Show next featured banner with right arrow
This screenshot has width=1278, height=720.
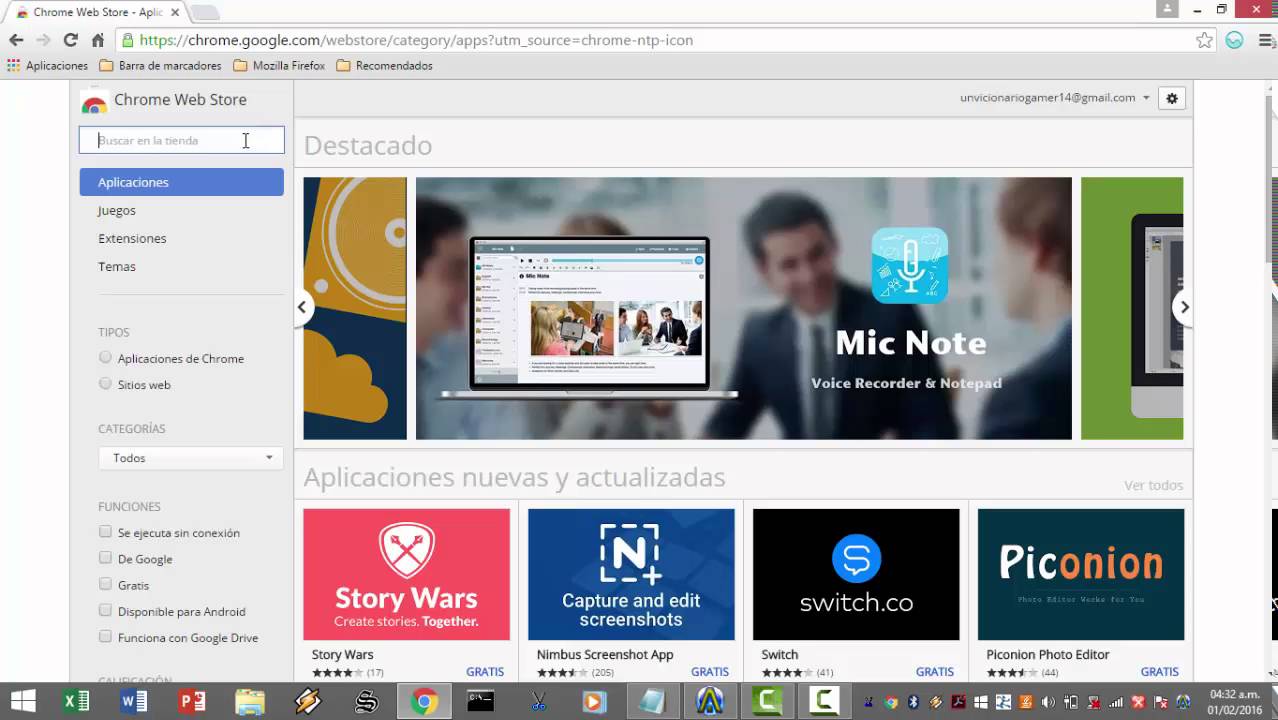1183,307
